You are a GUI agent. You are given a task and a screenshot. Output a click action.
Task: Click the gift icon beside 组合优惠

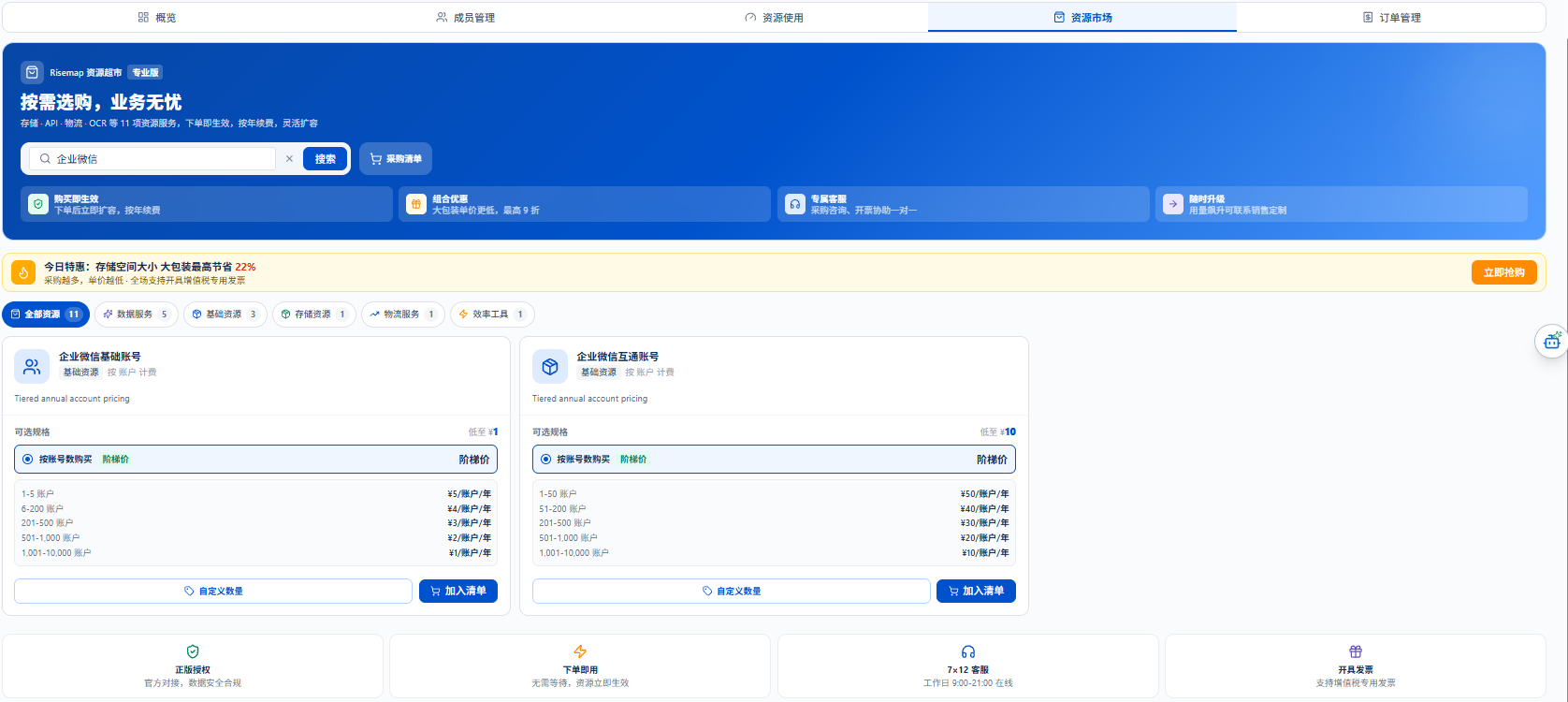click(x=416, y=204)
